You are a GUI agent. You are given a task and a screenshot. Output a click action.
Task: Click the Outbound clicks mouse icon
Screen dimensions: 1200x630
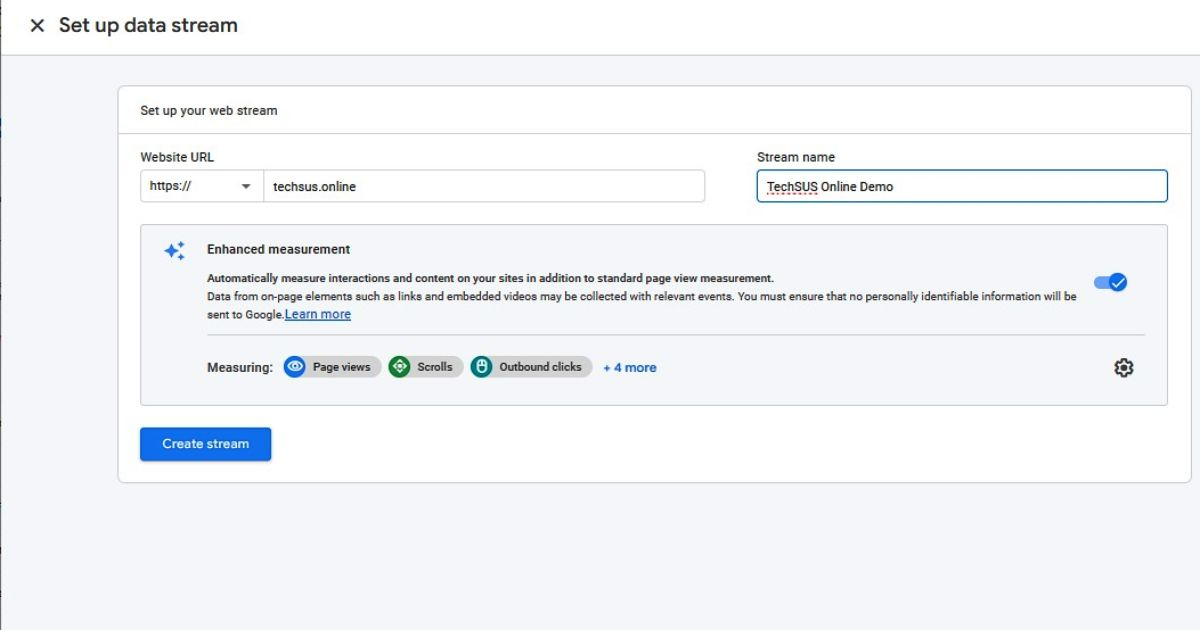482,367
